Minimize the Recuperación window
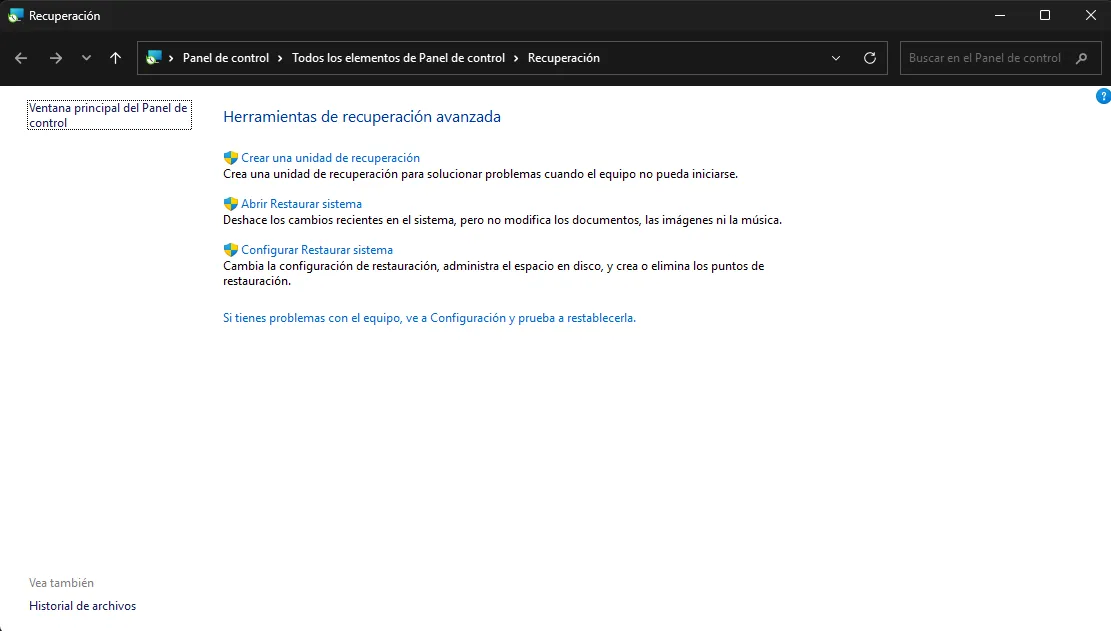 pos(1000,16)
